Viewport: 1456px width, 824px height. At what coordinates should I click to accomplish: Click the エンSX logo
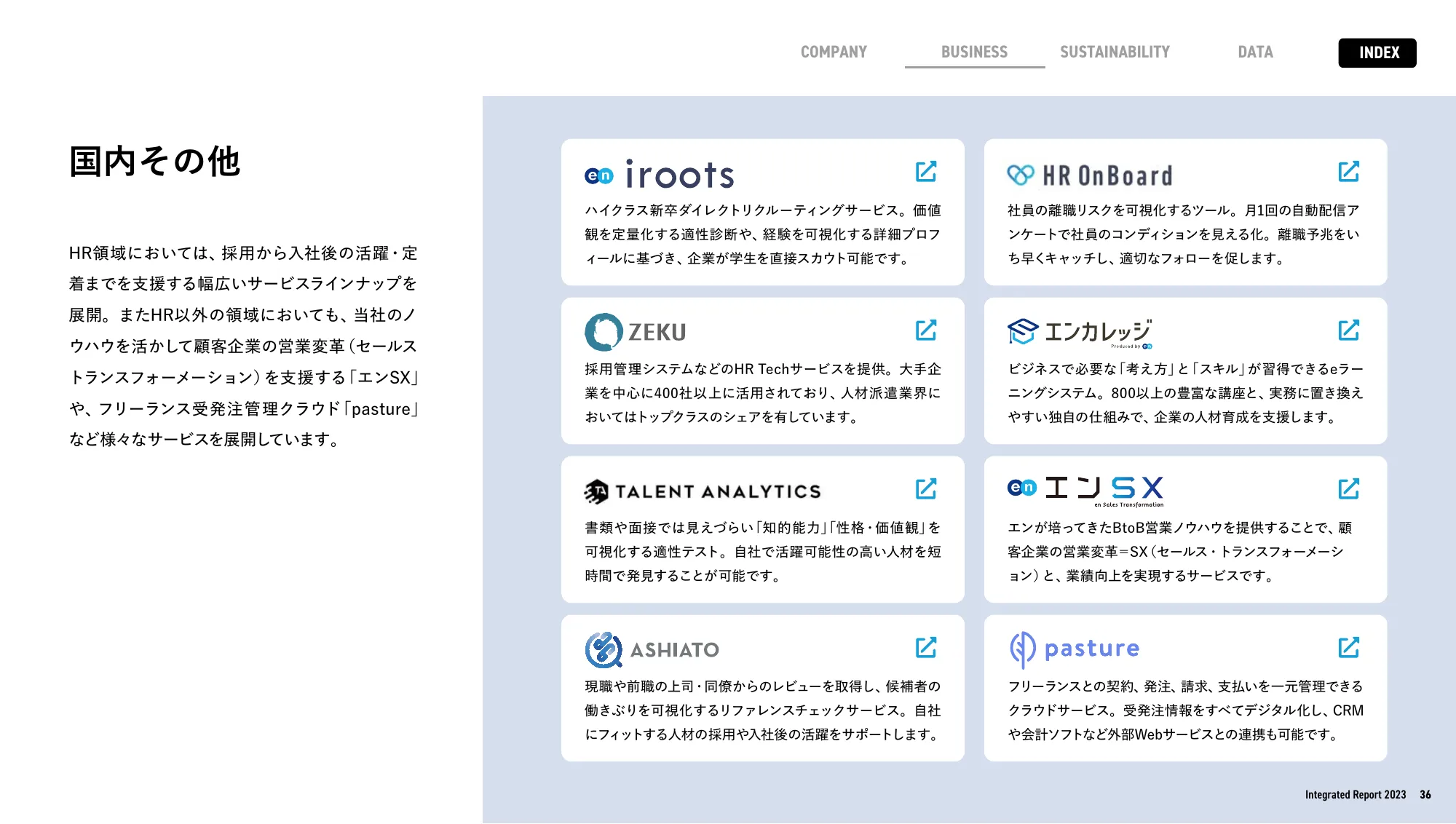pos(1085,490)
